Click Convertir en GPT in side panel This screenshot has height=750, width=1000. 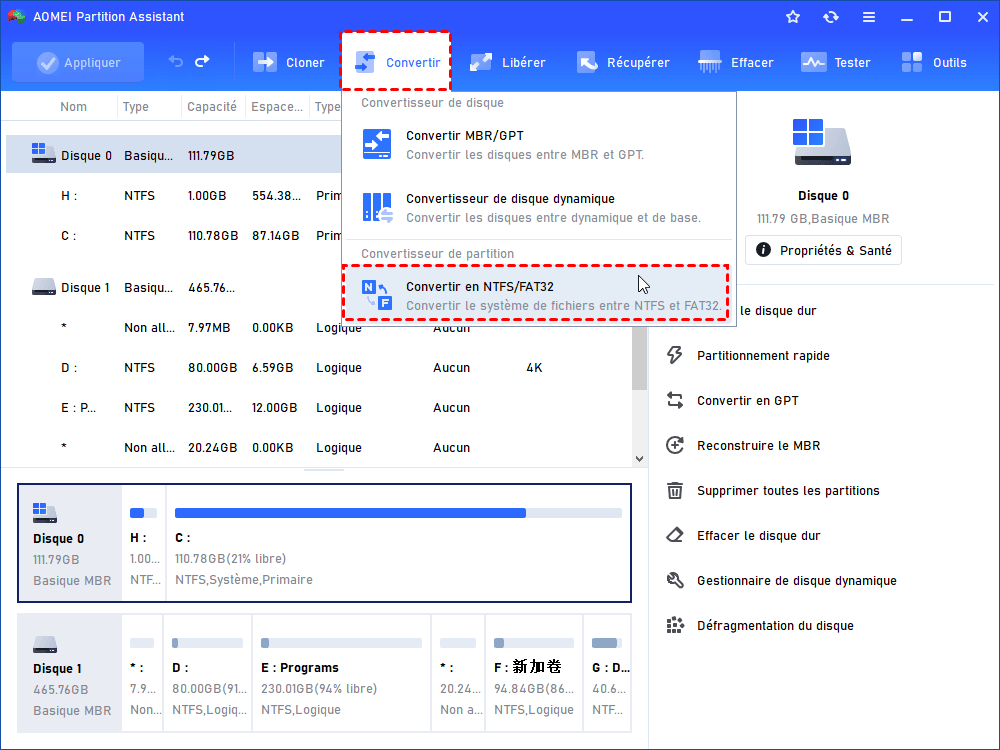747,401
